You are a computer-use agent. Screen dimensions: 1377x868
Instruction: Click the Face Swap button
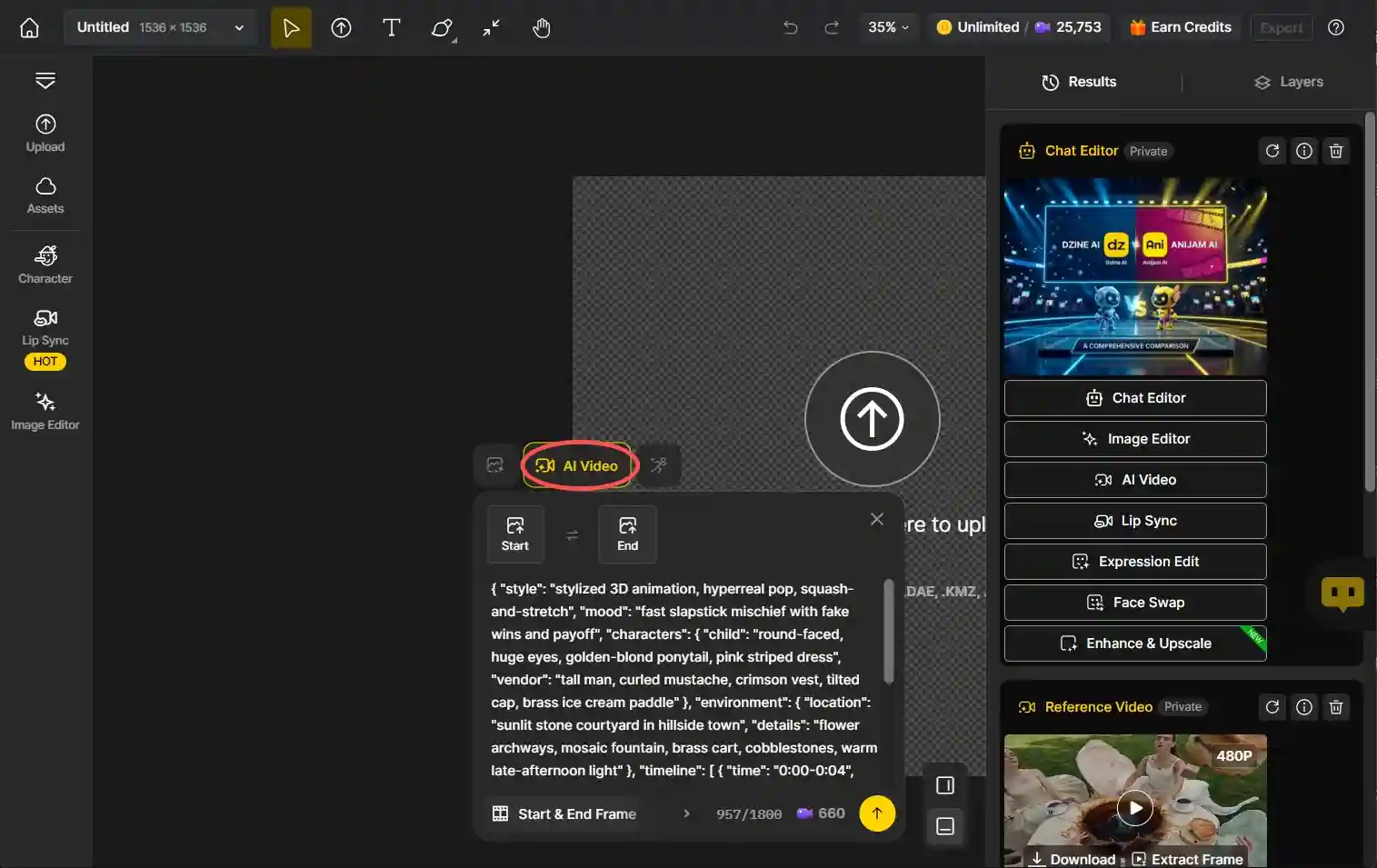pos(1134,603)
